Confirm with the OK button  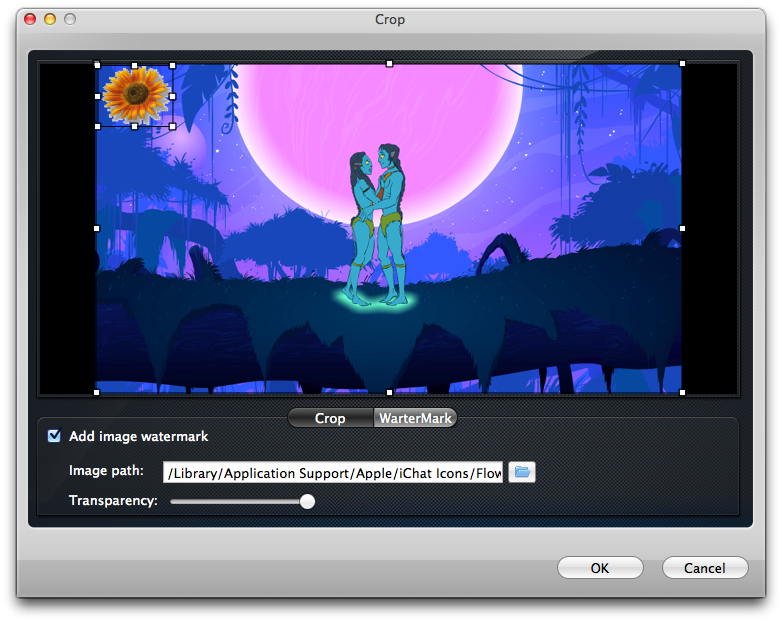coord(600,568)
